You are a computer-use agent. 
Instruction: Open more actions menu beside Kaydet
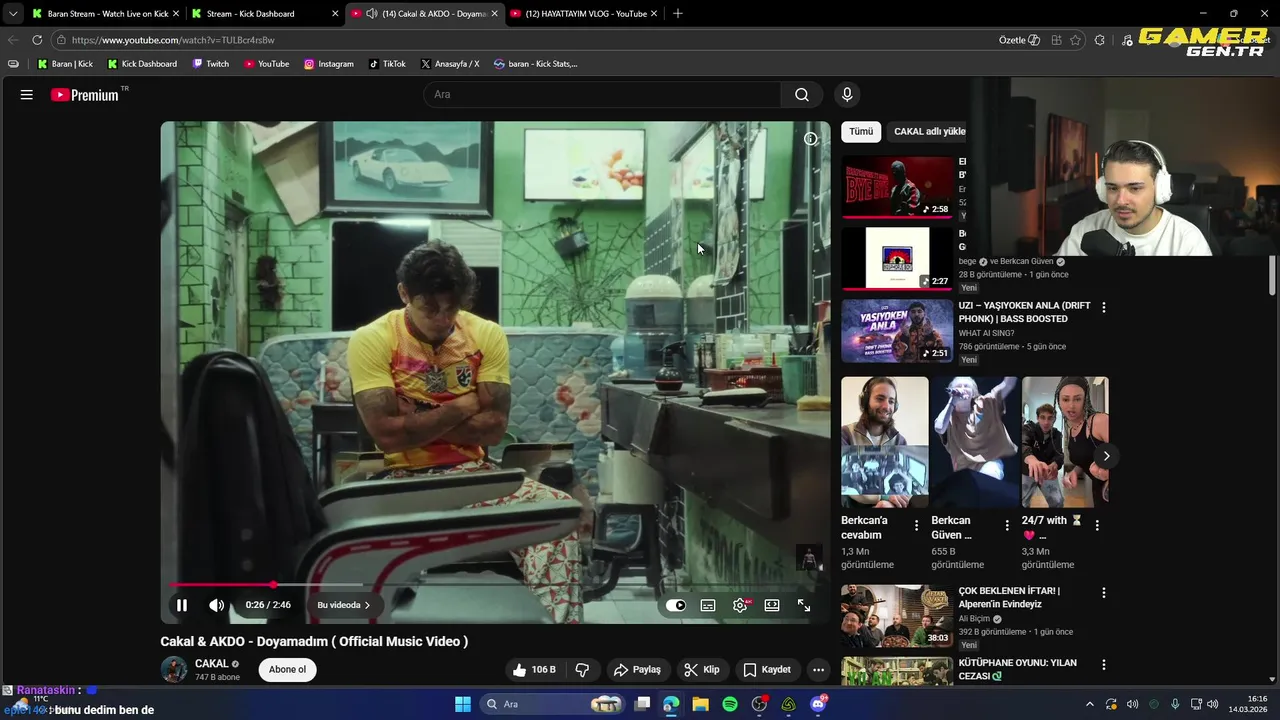[819, 670]
